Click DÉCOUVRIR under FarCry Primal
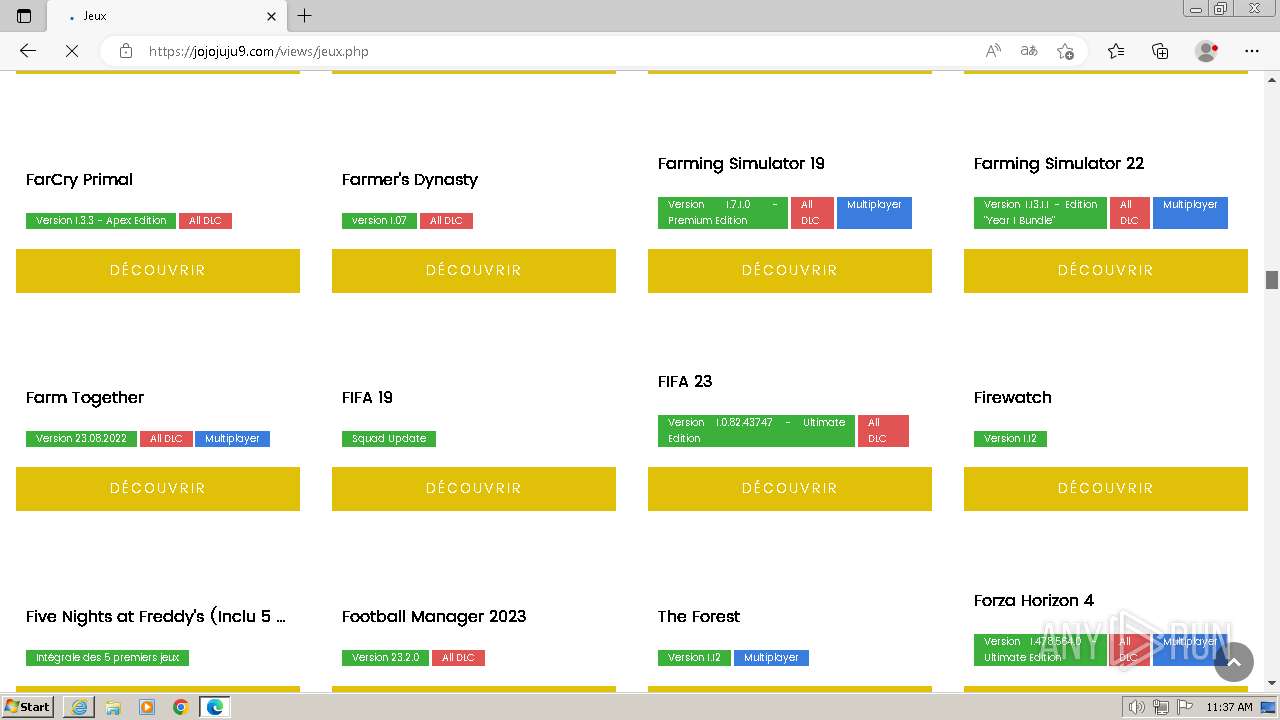Viewport: 1280px width, 720px height. click(x=158, y=271)
